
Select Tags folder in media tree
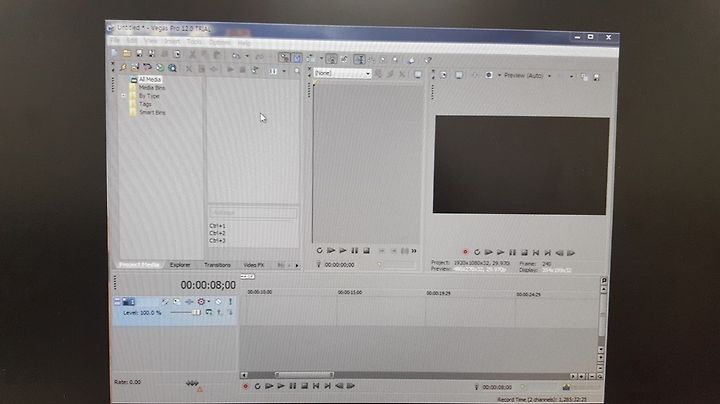coord(145,104)
